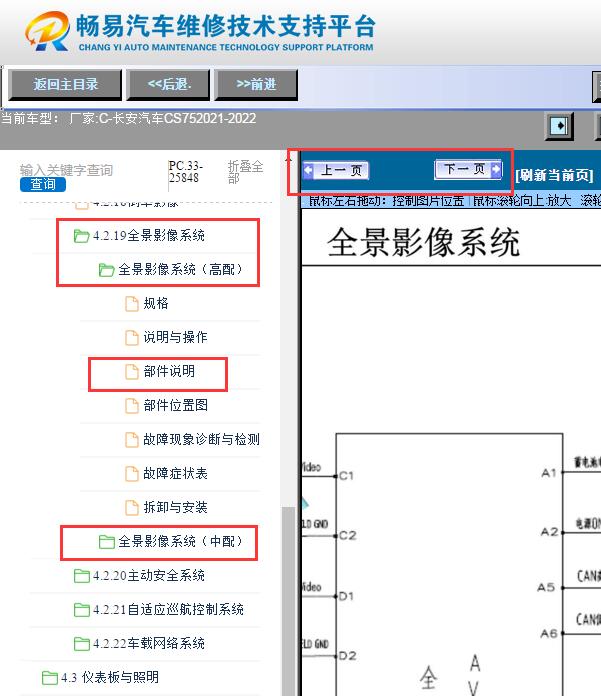This screenshot has height=696, width=601.
Task: Go to previous page with 上一页
Action: pyautogui.click(x=336, y=170)
